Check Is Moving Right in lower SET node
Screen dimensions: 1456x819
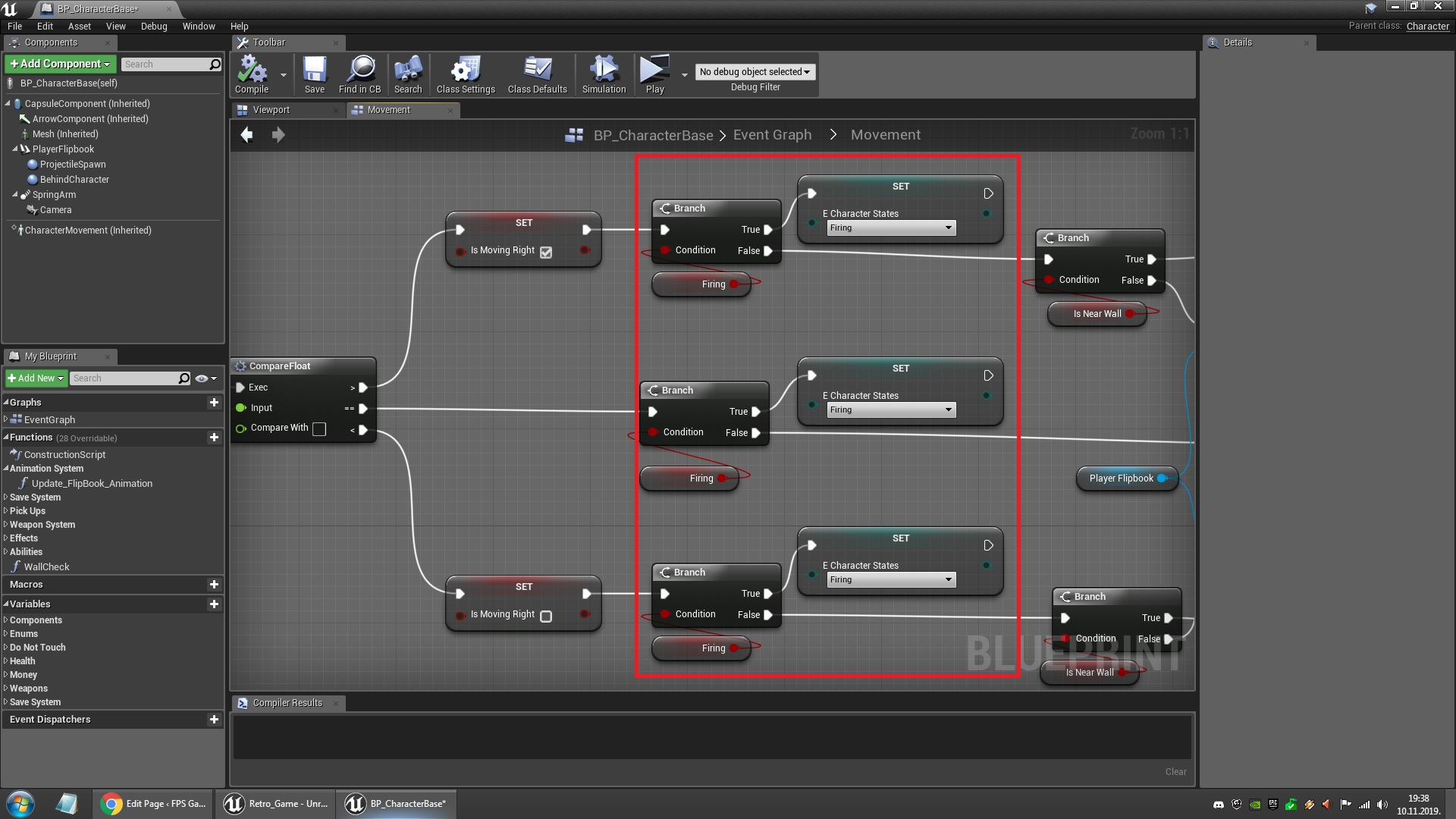pyautogui.click(x=546, y=617)
